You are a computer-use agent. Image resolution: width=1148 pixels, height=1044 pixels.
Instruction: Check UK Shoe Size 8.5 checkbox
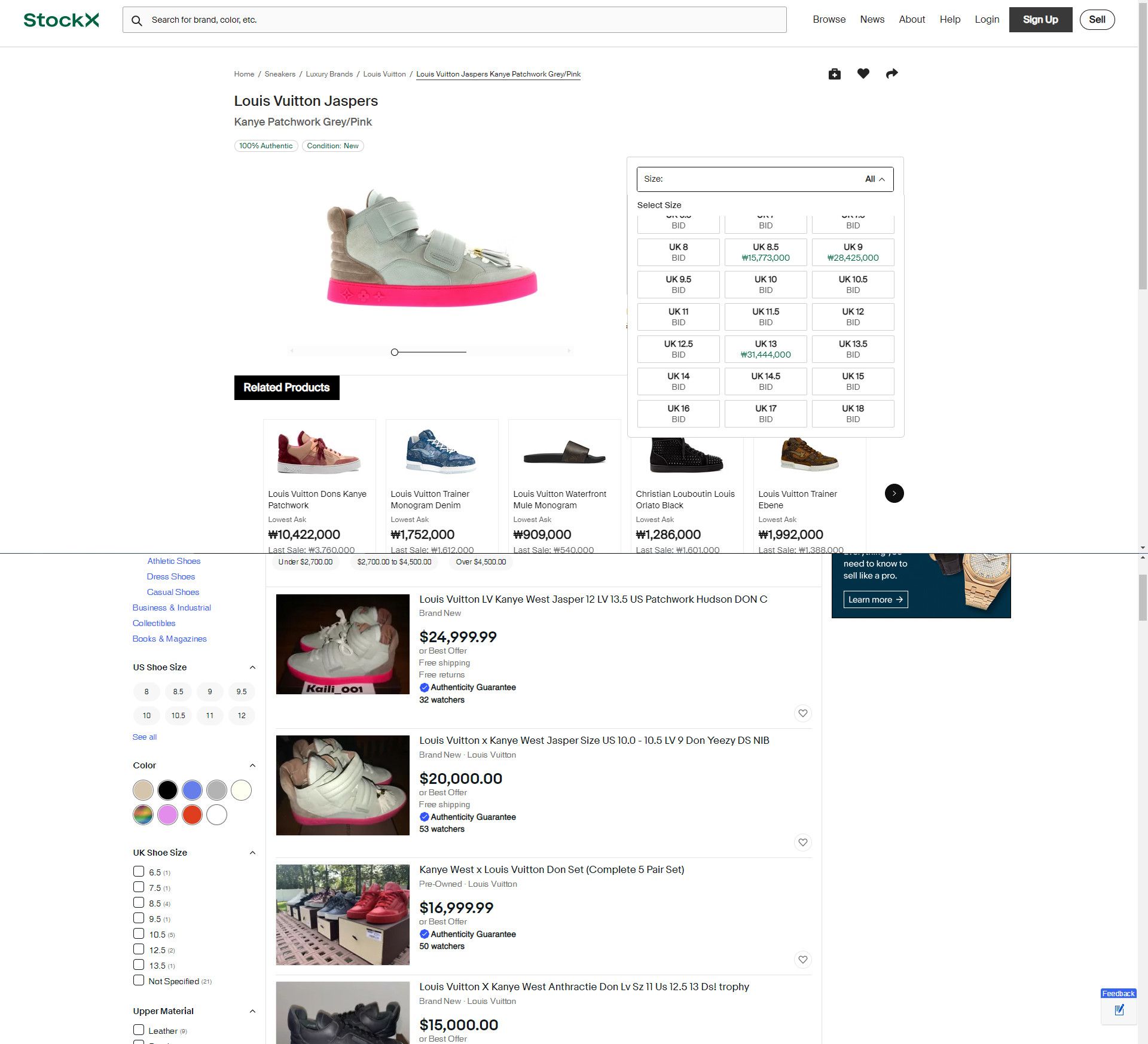139,903
